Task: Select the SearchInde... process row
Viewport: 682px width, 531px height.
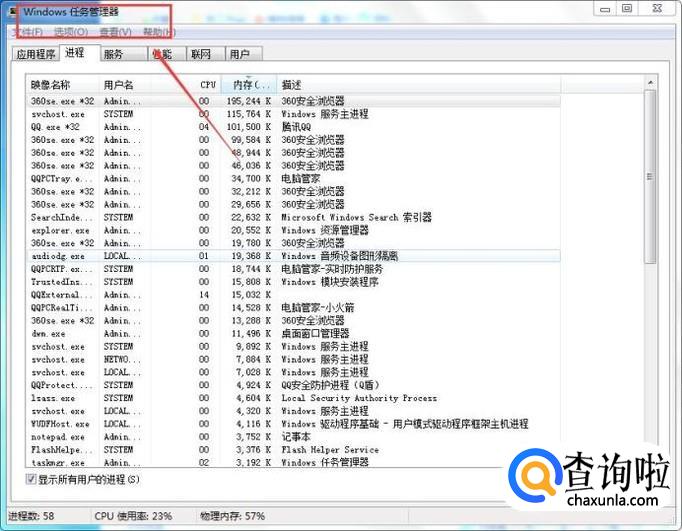Action: (294, 217)
